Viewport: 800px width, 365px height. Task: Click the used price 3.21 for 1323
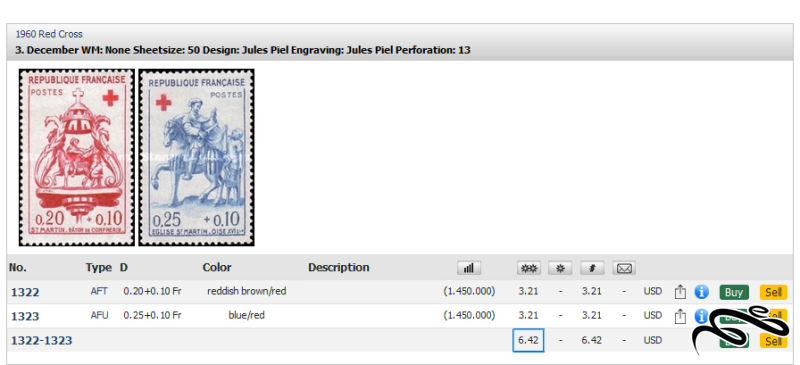tap(591, 315)
